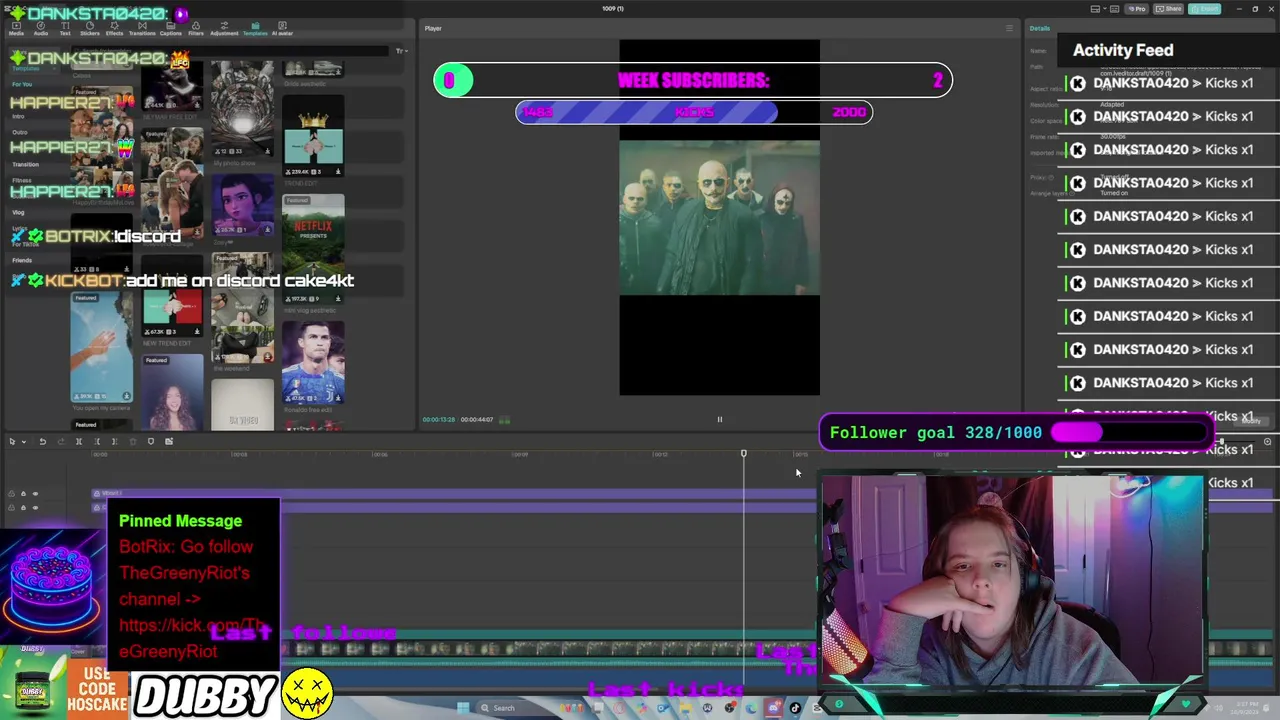
Task: Open the Effects panel icon
Action: [114, 27]
